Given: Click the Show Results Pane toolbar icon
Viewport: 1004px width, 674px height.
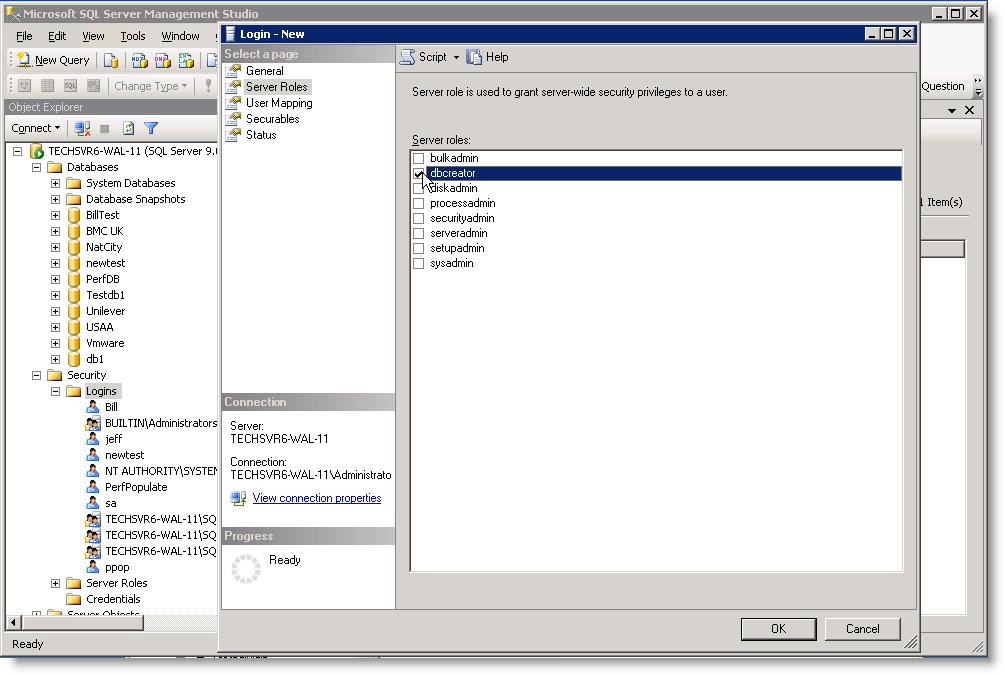Looking at the screenshot, I should pyautogui.click(x=93, y=86).
